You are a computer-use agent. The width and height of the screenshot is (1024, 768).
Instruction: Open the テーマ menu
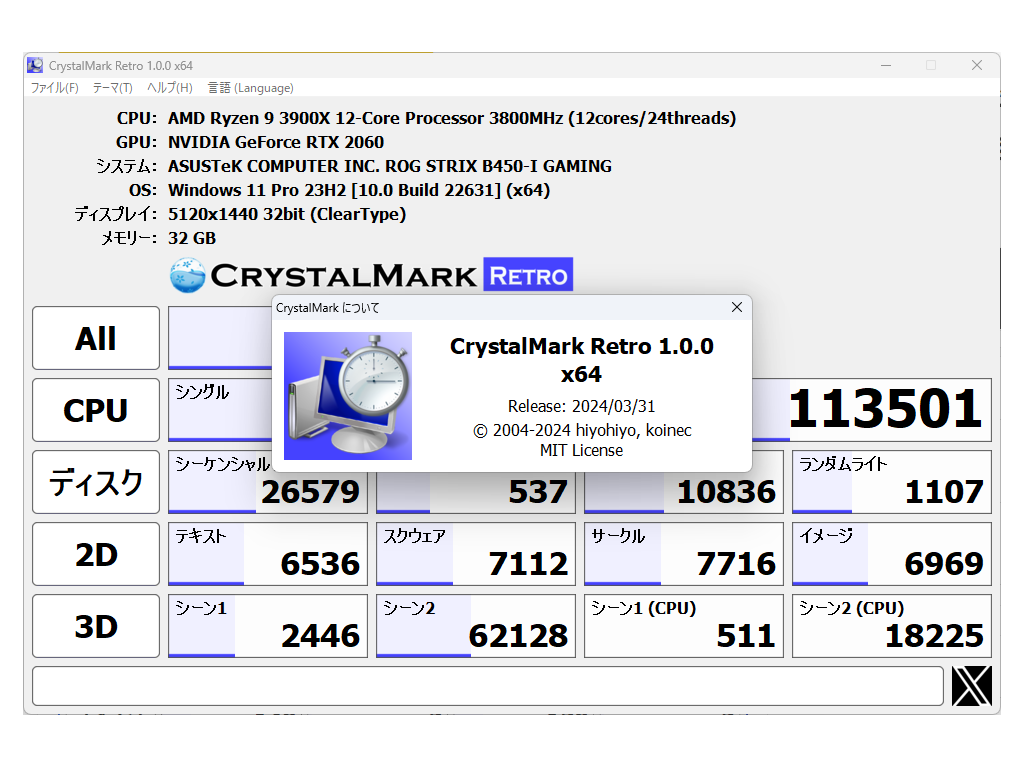pos(111,88)
